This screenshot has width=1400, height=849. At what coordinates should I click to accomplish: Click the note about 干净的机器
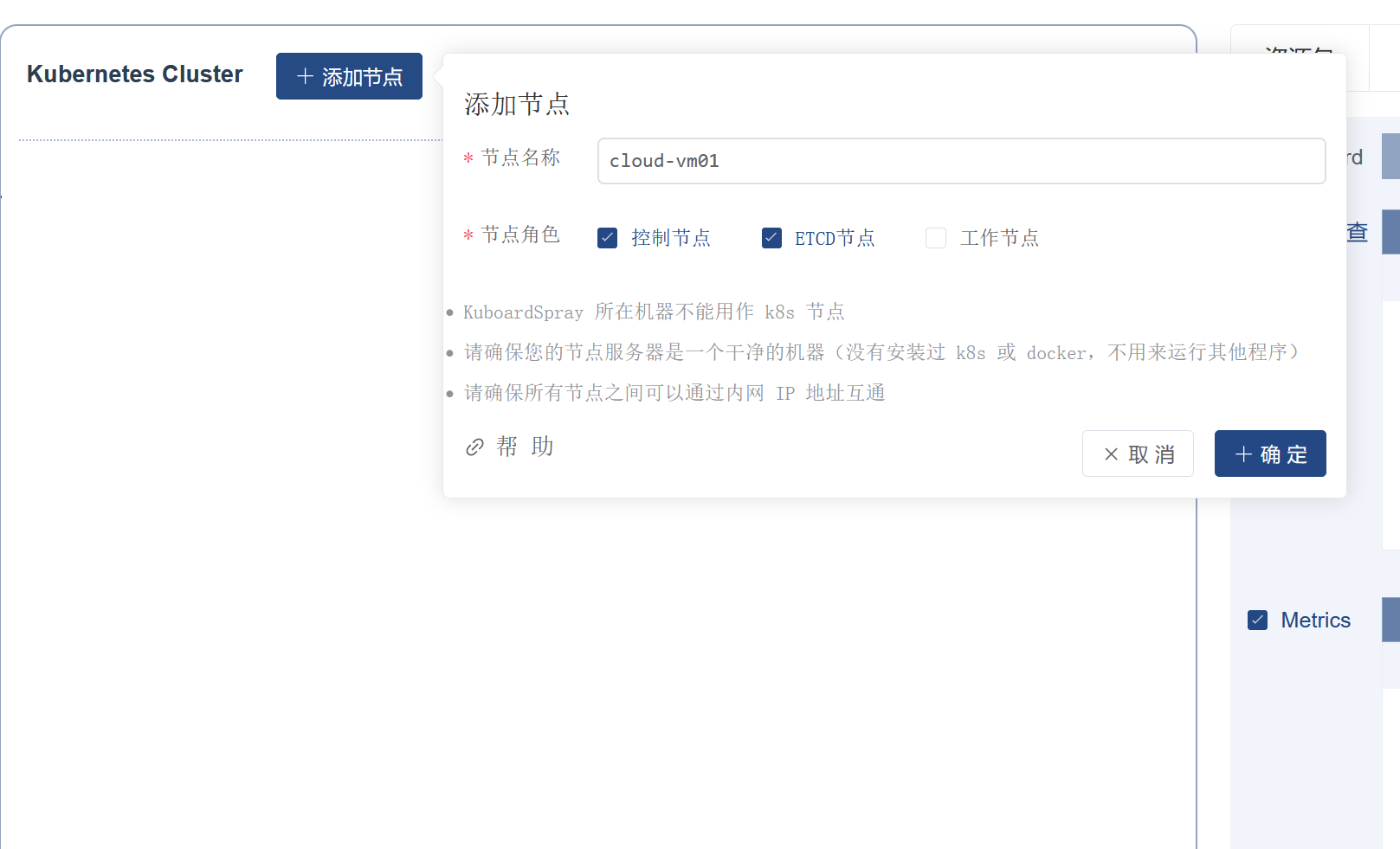(x=881, y=352)
